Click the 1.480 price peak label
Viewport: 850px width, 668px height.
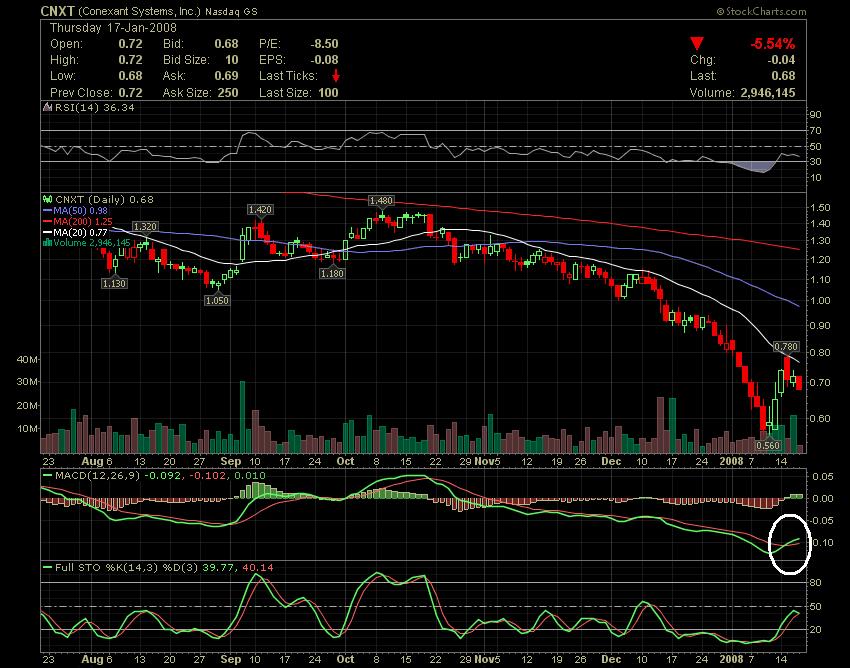[381, 201]
